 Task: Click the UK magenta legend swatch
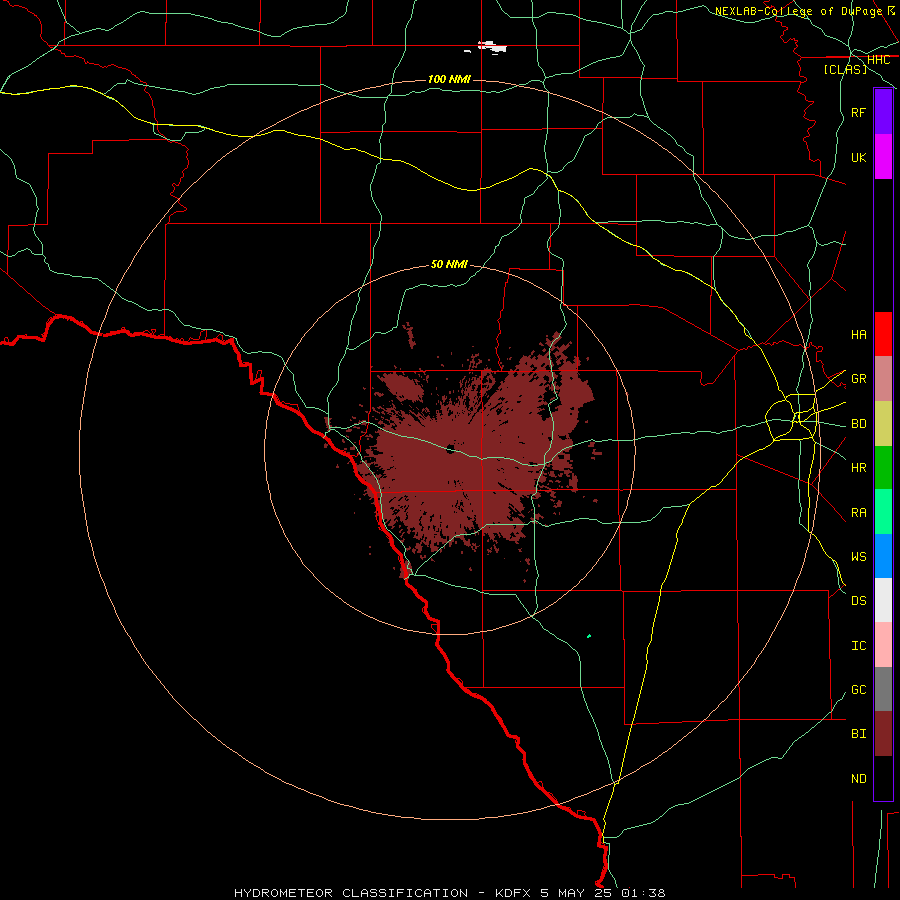tap(883, 157)
